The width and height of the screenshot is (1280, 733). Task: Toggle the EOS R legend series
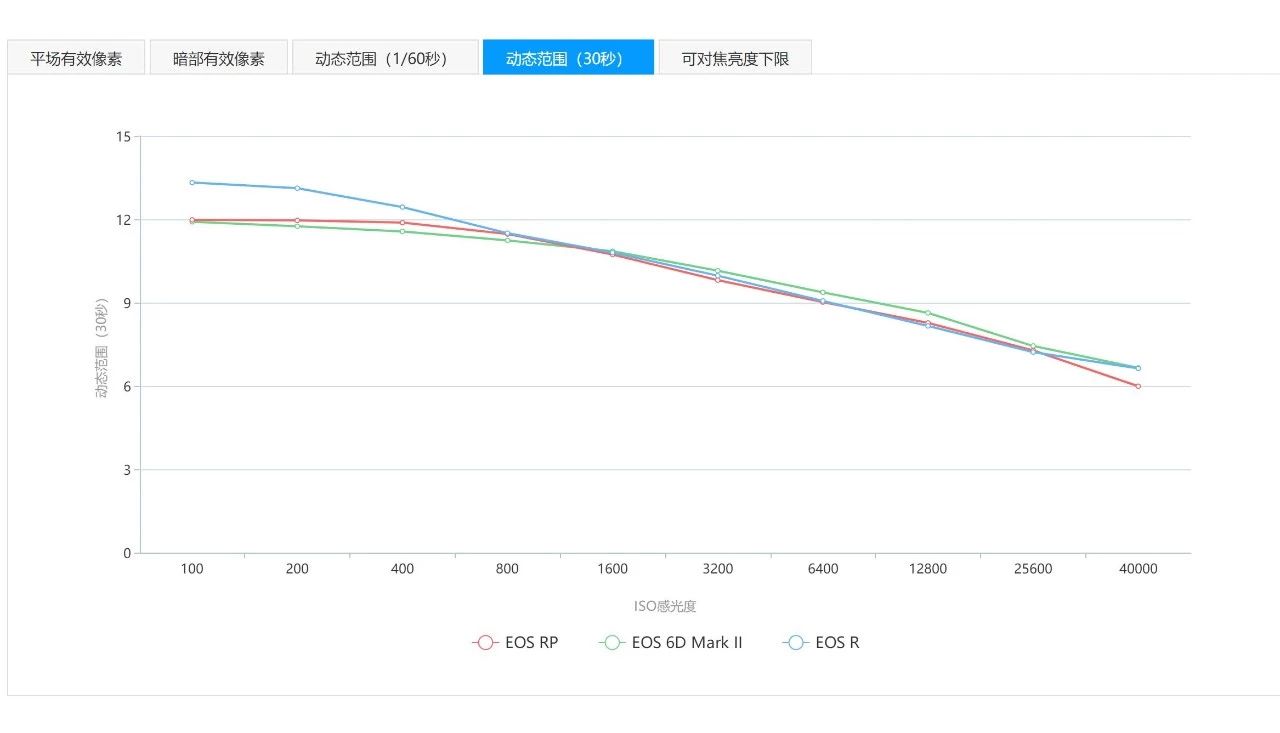coord(837,643)
